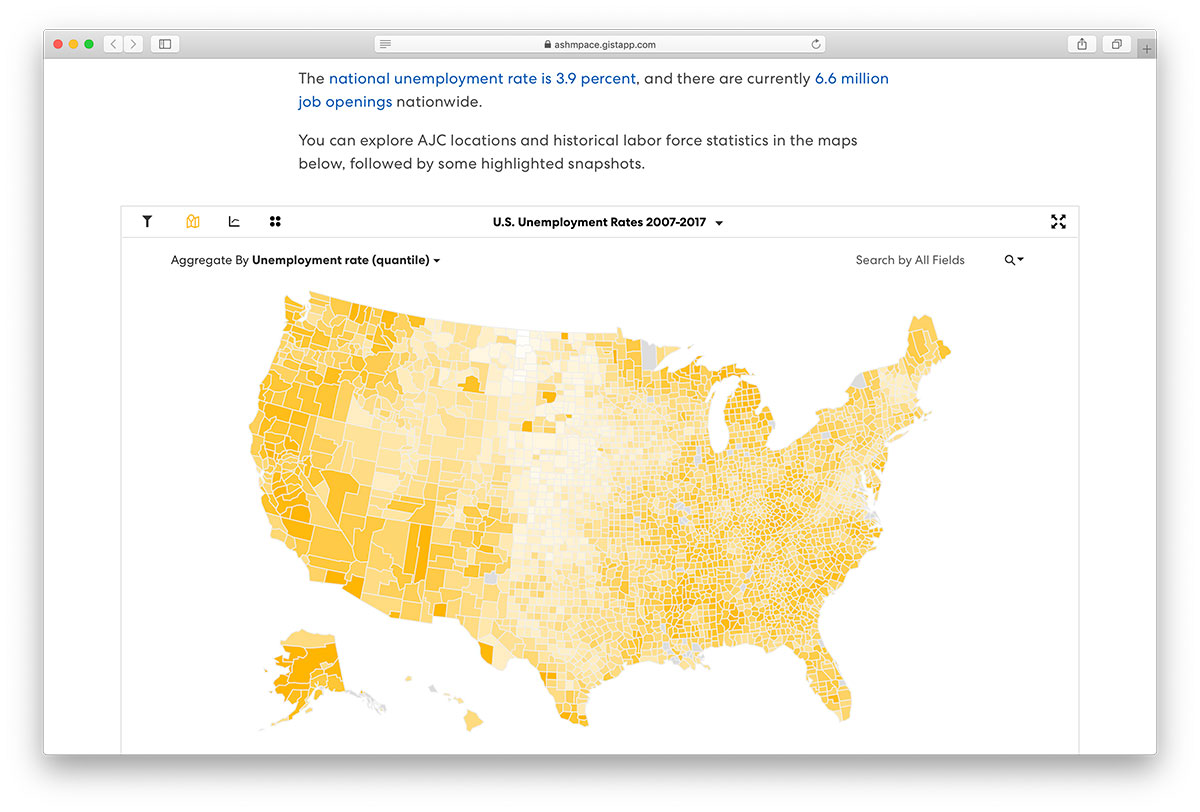Click the search magnifier icon
This screenshot has height=812, width=1200.
1010,260
